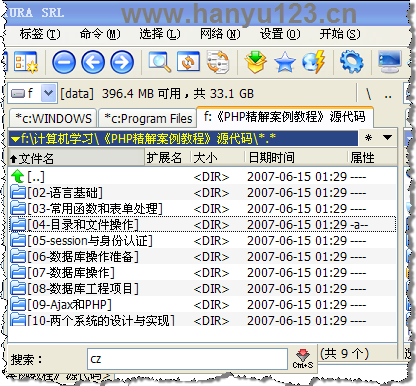The width and height of the screenshot is (416, 386).
Task: Expand the drive f dropdown
Action: click(48, 93)
